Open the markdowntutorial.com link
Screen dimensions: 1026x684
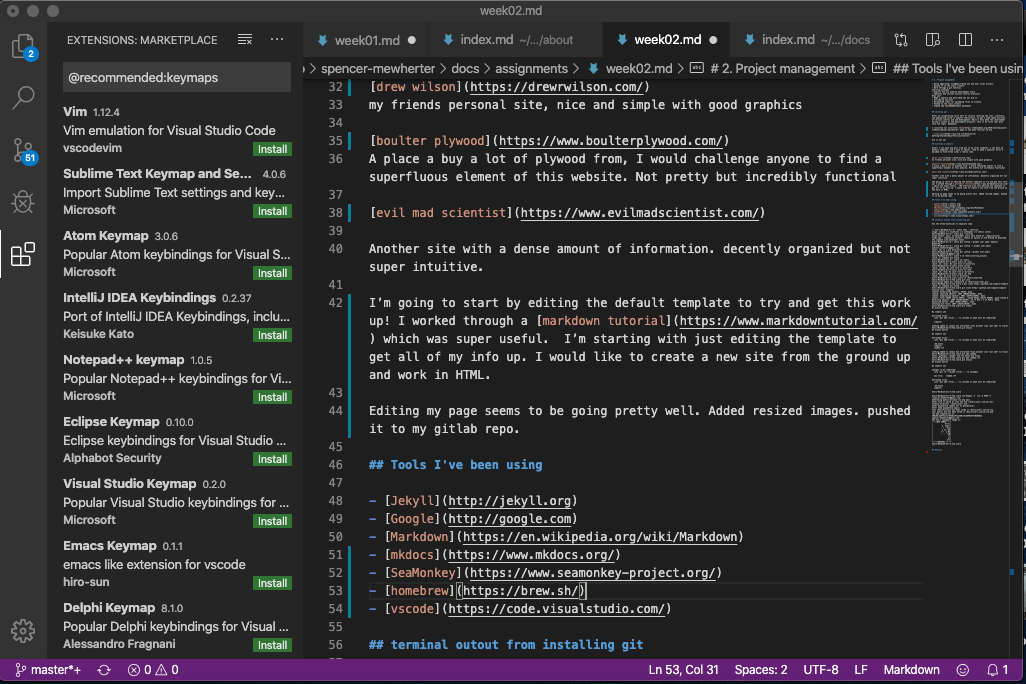click(x=798, y=321)
